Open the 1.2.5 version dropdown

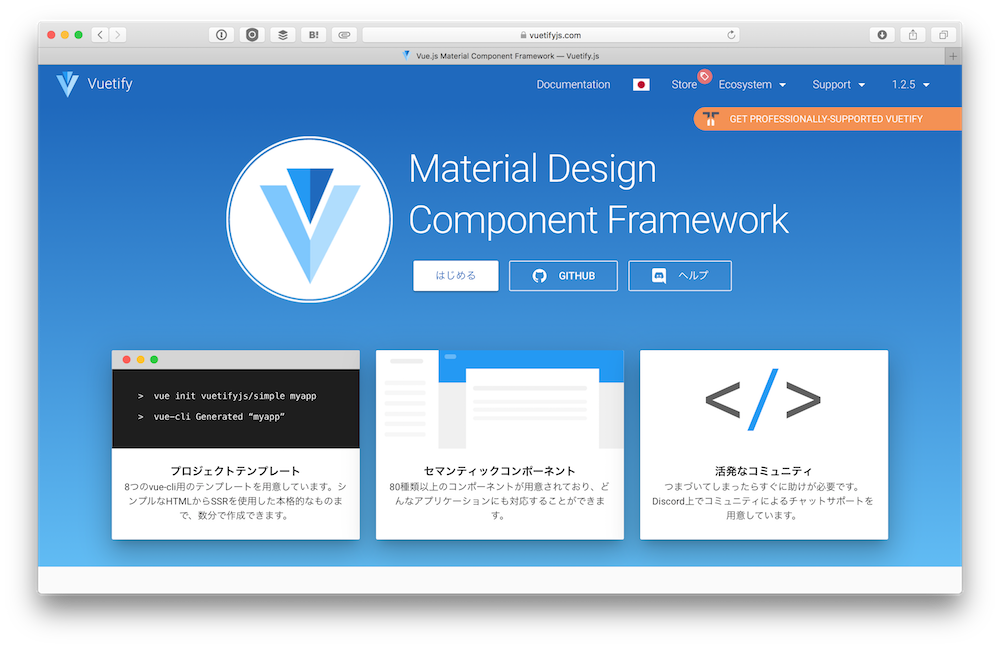click(x=911, y=85)
